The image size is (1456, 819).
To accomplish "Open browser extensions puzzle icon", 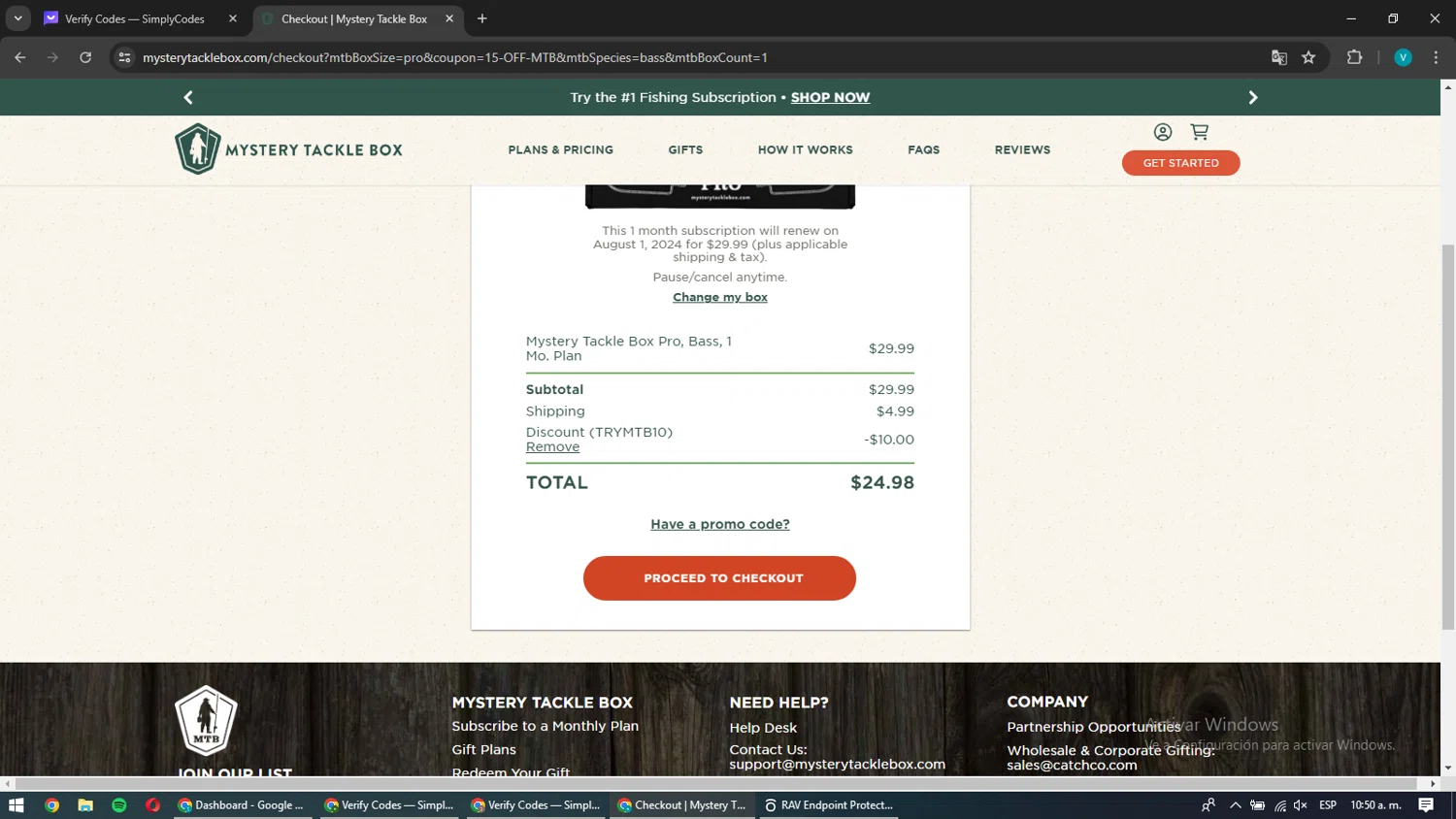I will 1355,57.
